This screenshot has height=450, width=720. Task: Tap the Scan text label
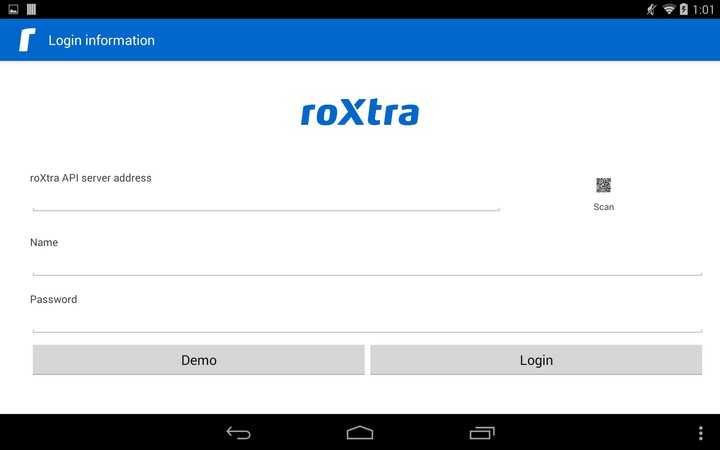(603, 207)
